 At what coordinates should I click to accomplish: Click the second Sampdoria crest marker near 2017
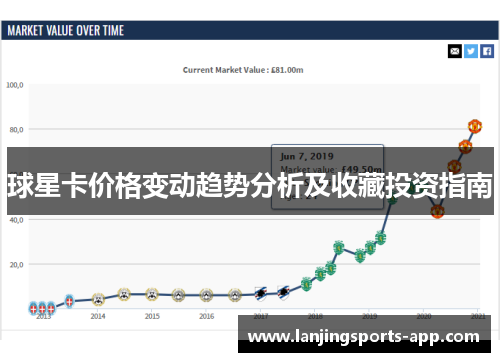(283, 293)
